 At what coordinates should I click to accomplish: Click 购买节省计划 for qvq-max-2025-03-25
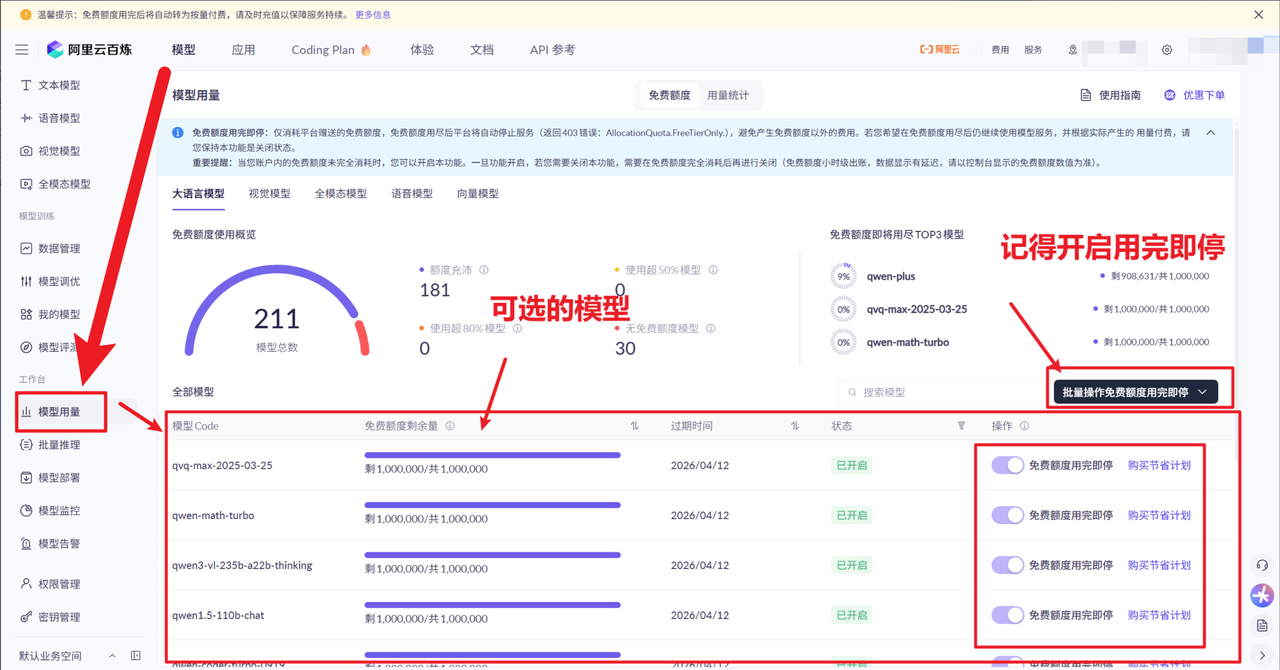point(1159,465)
